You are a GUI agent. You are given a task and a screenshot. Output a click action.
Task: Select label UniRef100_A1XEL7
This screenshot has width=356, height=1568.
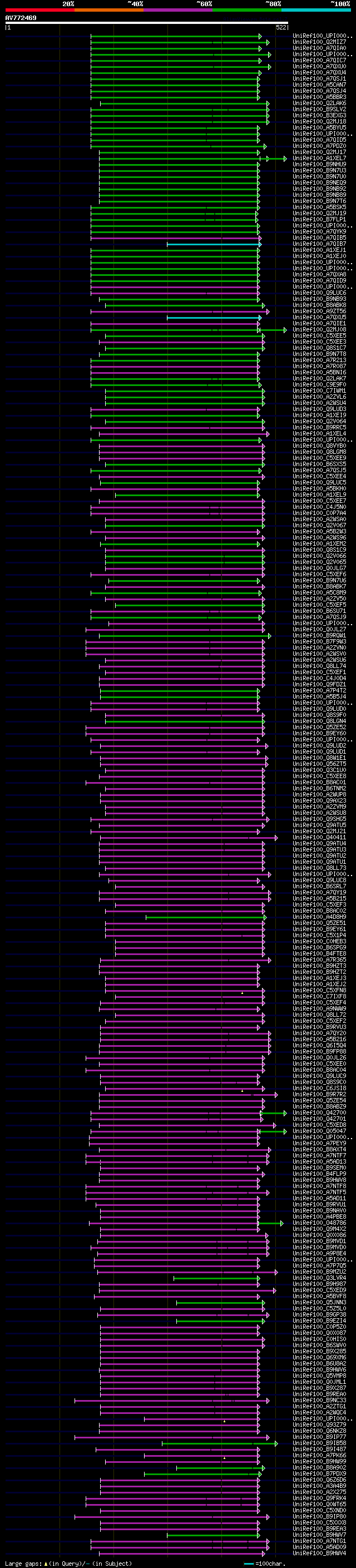(x=319, y=159)
